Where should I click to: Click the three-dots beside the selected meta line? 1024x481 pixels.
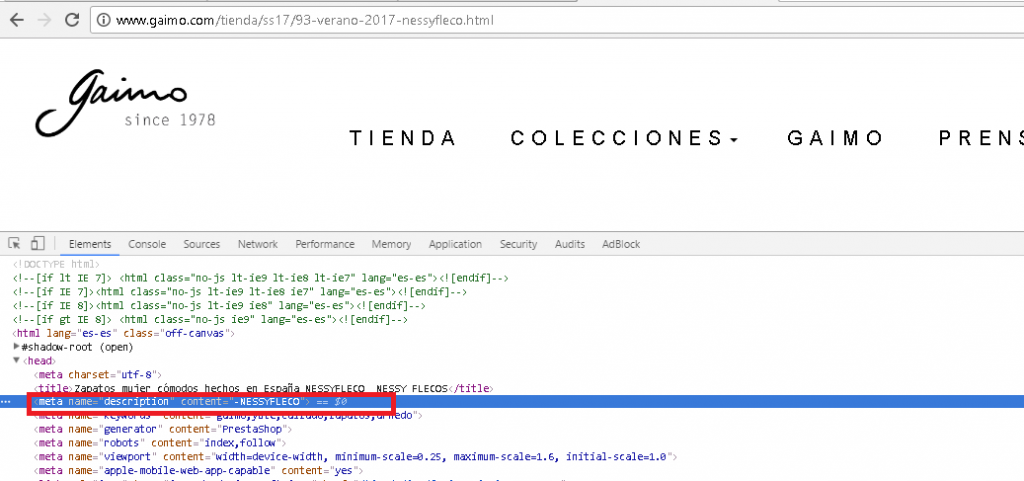[x=7, y=401]
